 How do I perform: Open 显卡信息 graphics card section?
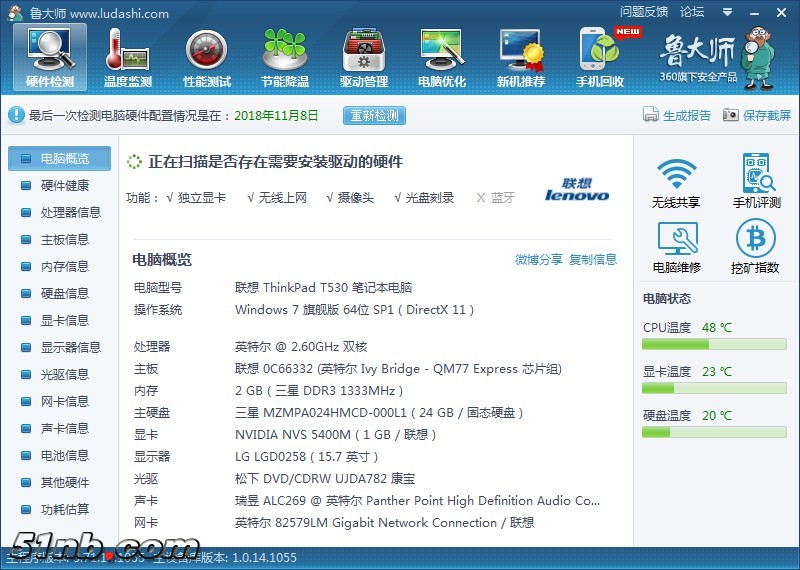pos(64,320)
